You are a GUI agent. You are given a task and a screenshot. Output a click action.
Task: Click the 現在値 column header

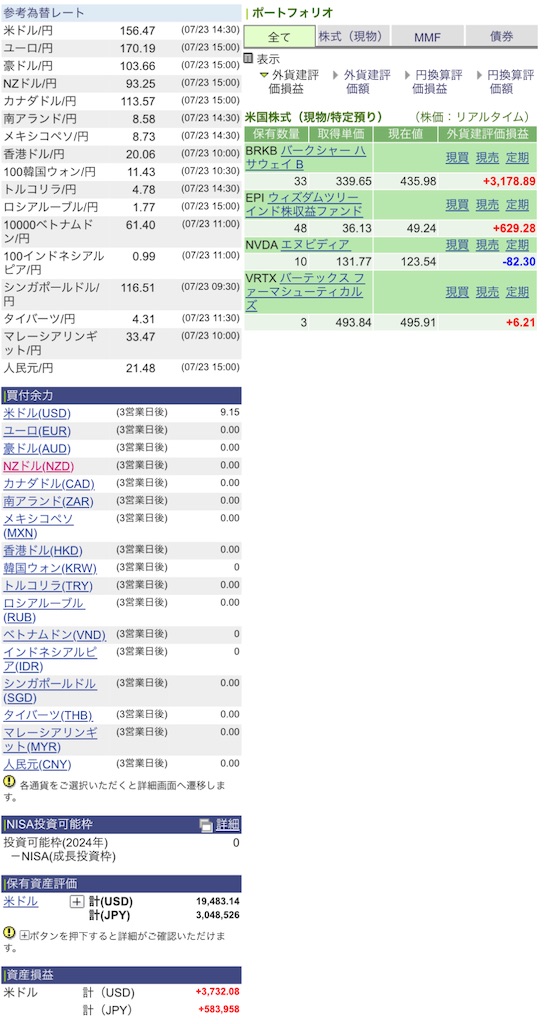click(x=406, y=134)
